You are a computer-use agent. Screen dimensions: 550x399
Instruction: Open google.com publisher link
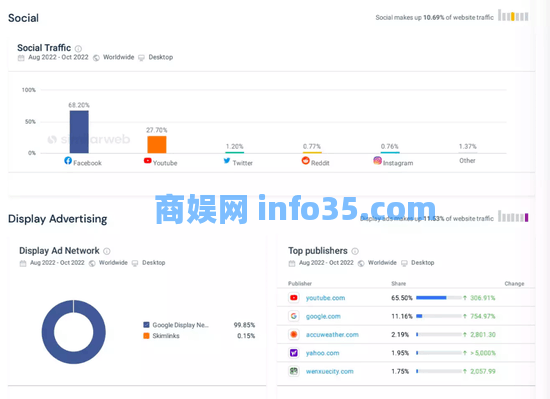coord(323,316)
